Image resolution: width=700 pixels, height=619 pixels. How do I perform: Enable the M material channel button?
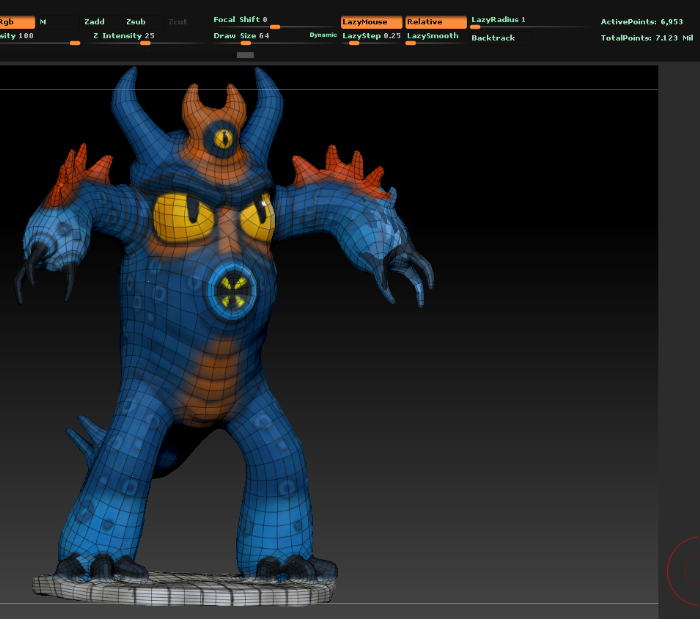click(43, 22)
